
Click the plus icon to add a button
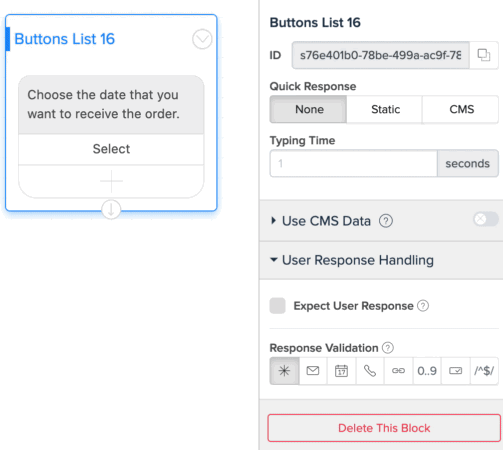pyautogui.click(x=111, y=181)
